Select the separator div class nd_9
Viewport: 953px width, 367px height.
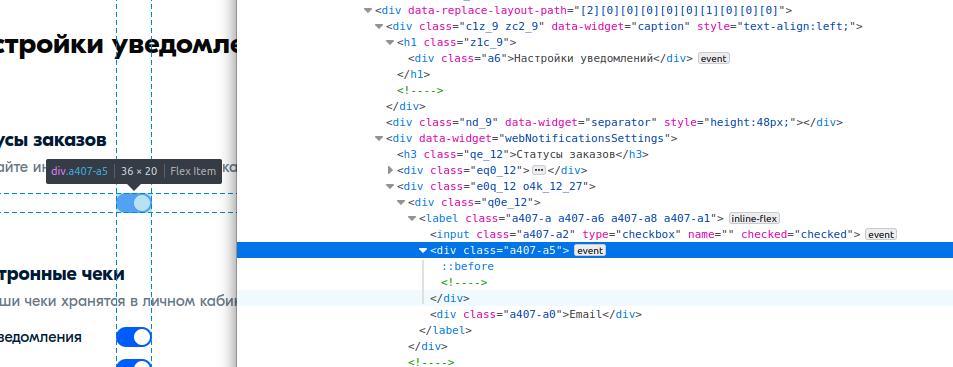tap(614, 122)
